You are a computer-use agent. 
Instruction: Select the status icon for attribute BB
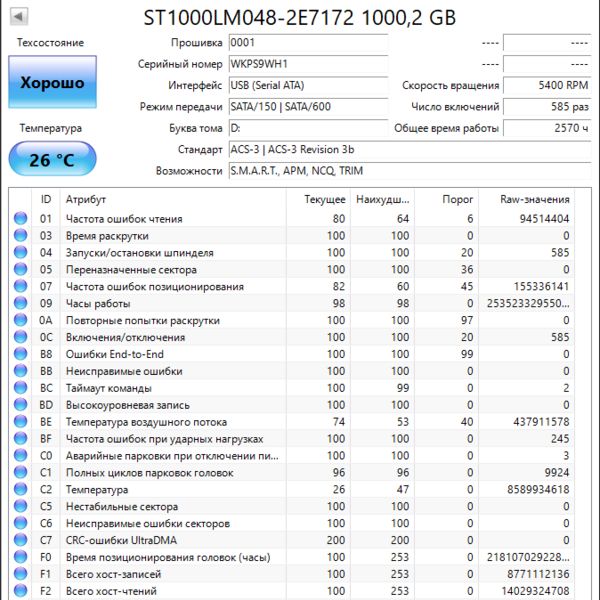pos(20,370)
